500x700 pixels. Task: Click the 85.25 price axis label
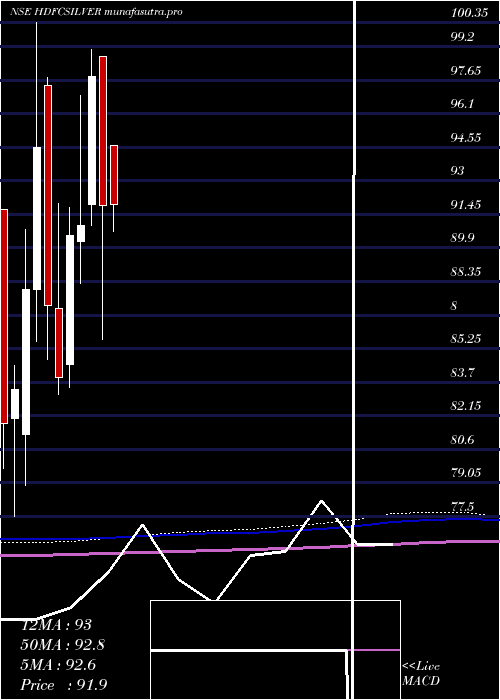[466, 339]
